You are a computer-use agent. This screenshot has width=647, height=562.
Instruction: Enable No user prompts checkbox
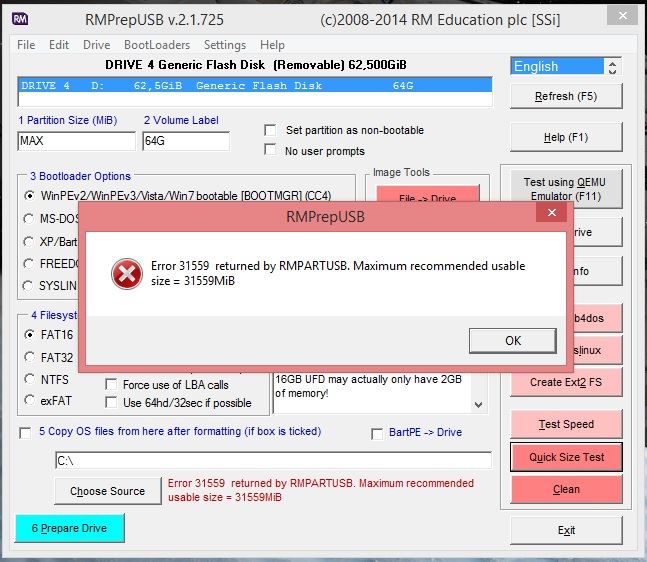(270, 149)
